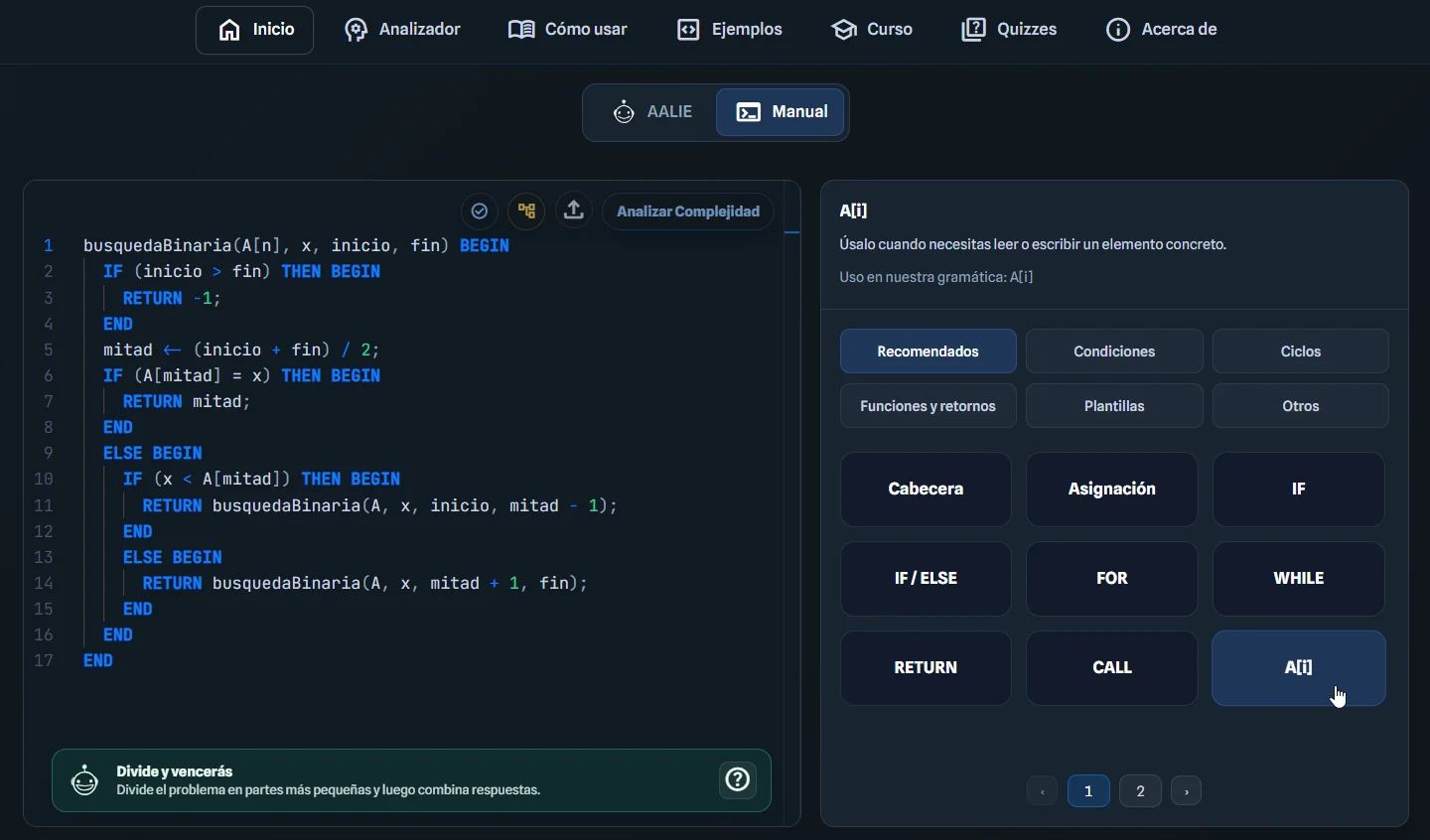Viewport: 1430px width, 840px height.
Task: Click the robot icon in the tip card
Action: click(85, 780)
